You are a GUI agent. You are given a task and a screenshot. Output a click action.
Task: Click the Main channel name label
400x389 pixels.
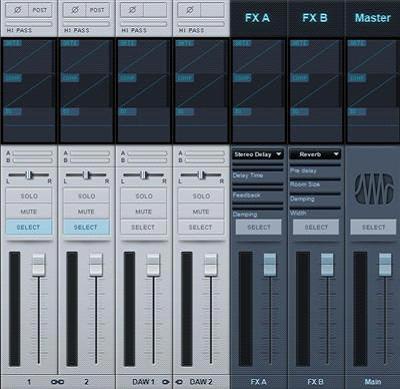point(373,382)
